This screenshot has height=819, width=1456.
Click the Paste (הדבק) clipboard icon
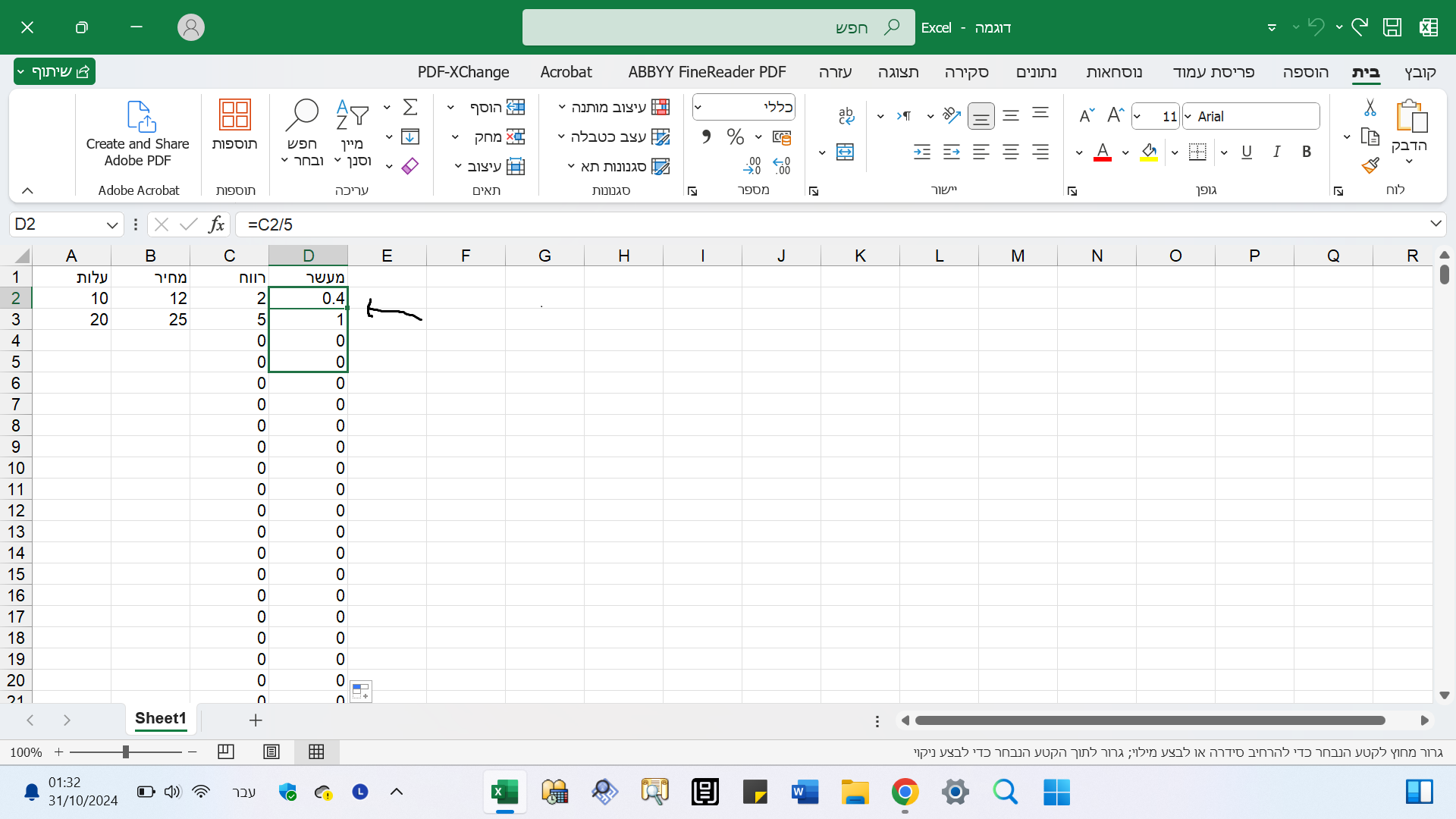pyautogui.click(x=1411, y=117)
